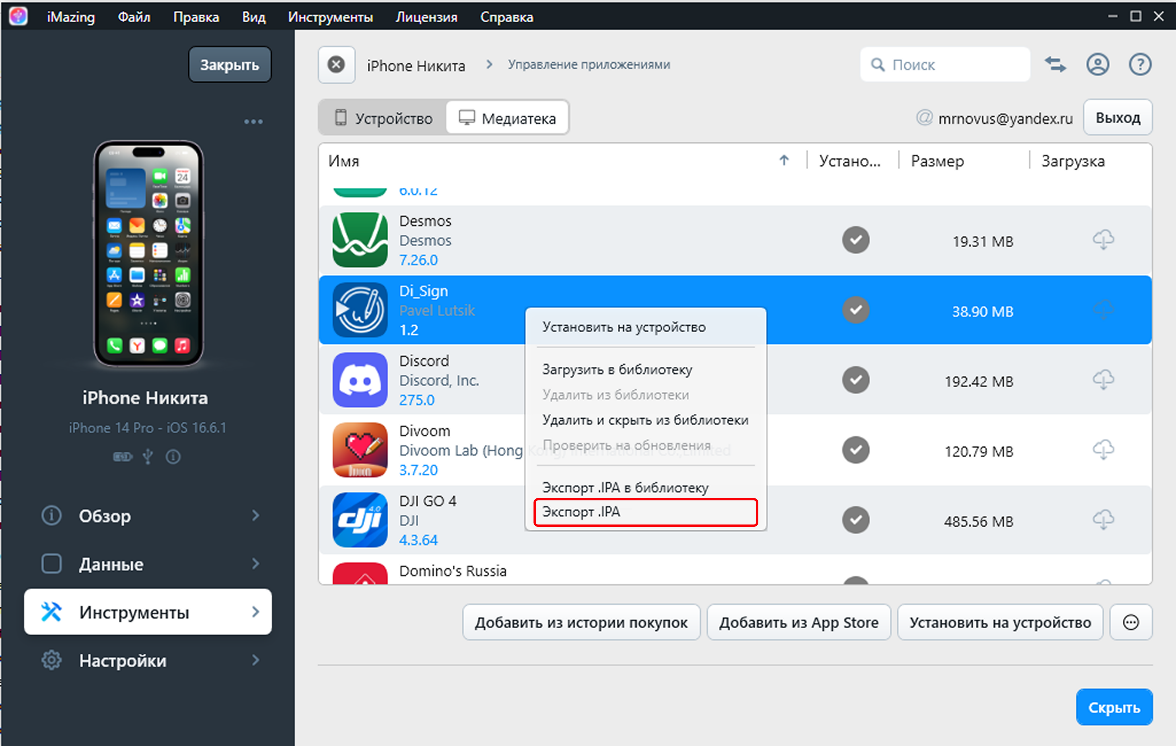Open the user account icon
1176x746 pixels.
tap(1098, 65)
